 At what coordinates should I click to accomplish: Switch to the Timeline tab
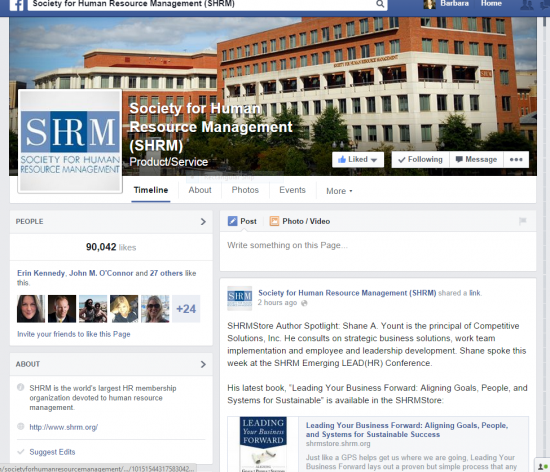[151, 190]
